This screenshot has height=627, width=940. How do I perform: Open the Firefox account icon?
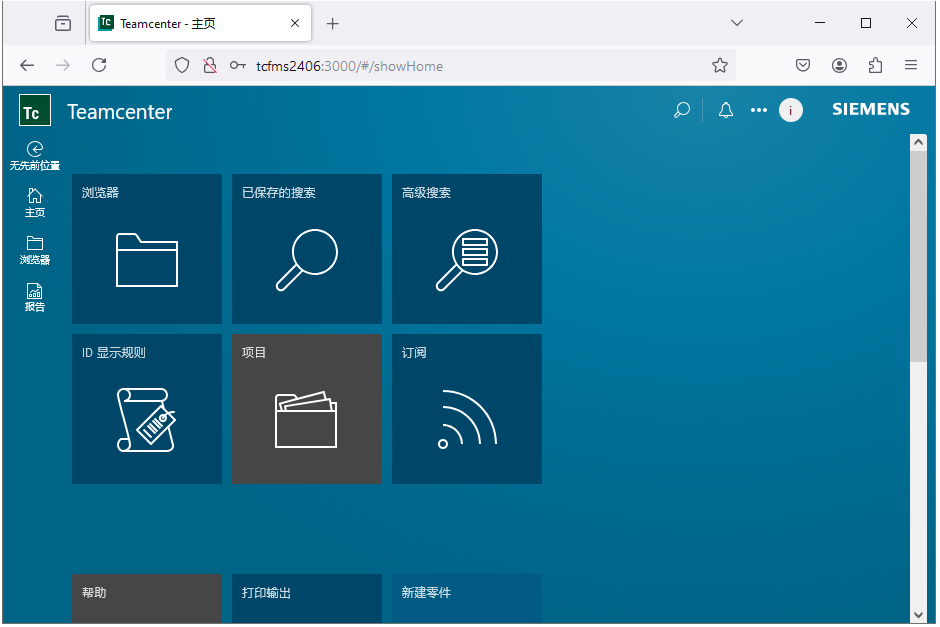pyautogui.click(x=839, y=65)
